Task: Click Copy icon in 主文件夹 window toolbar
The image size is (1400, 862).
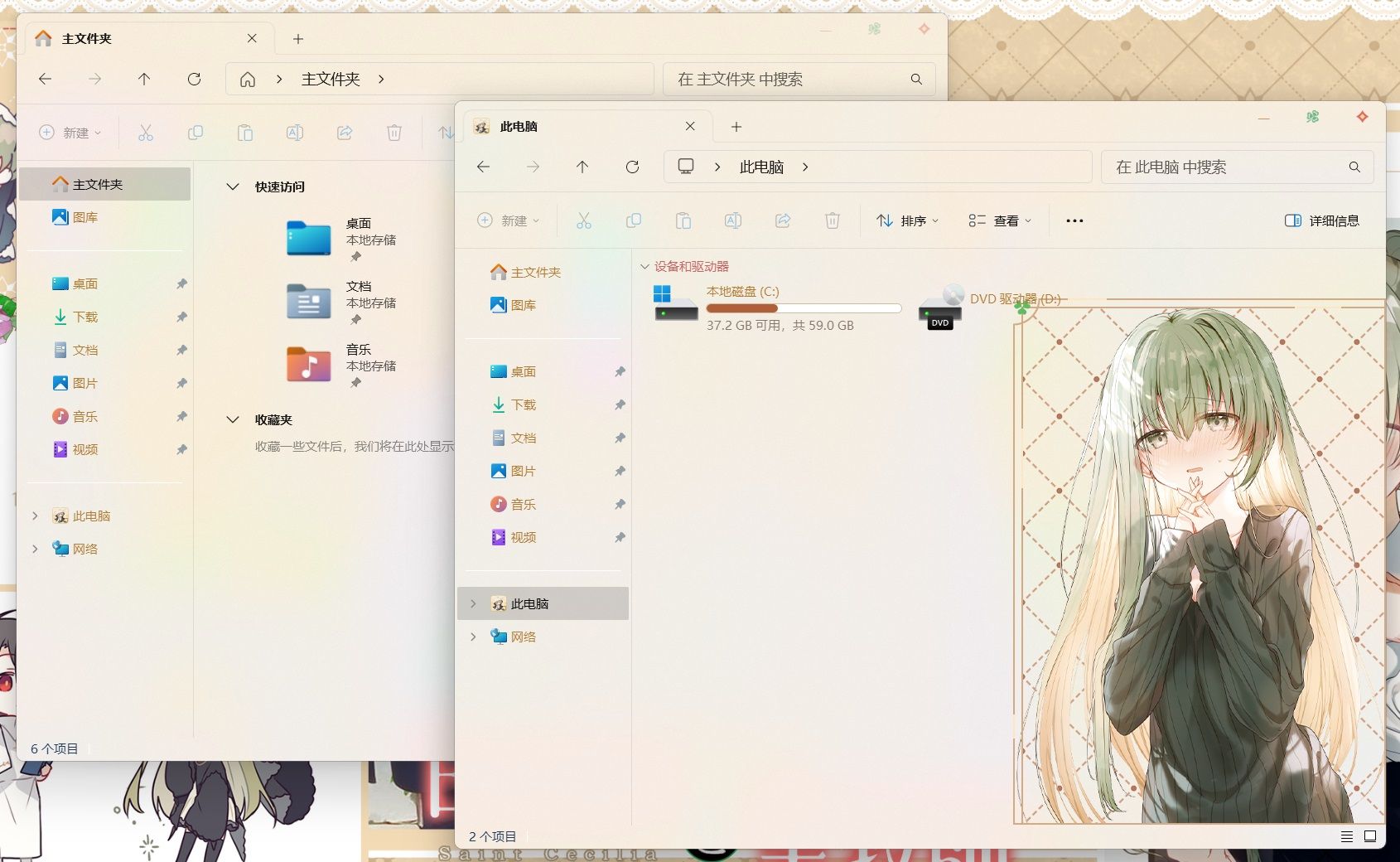Action: tap(196, 133)
